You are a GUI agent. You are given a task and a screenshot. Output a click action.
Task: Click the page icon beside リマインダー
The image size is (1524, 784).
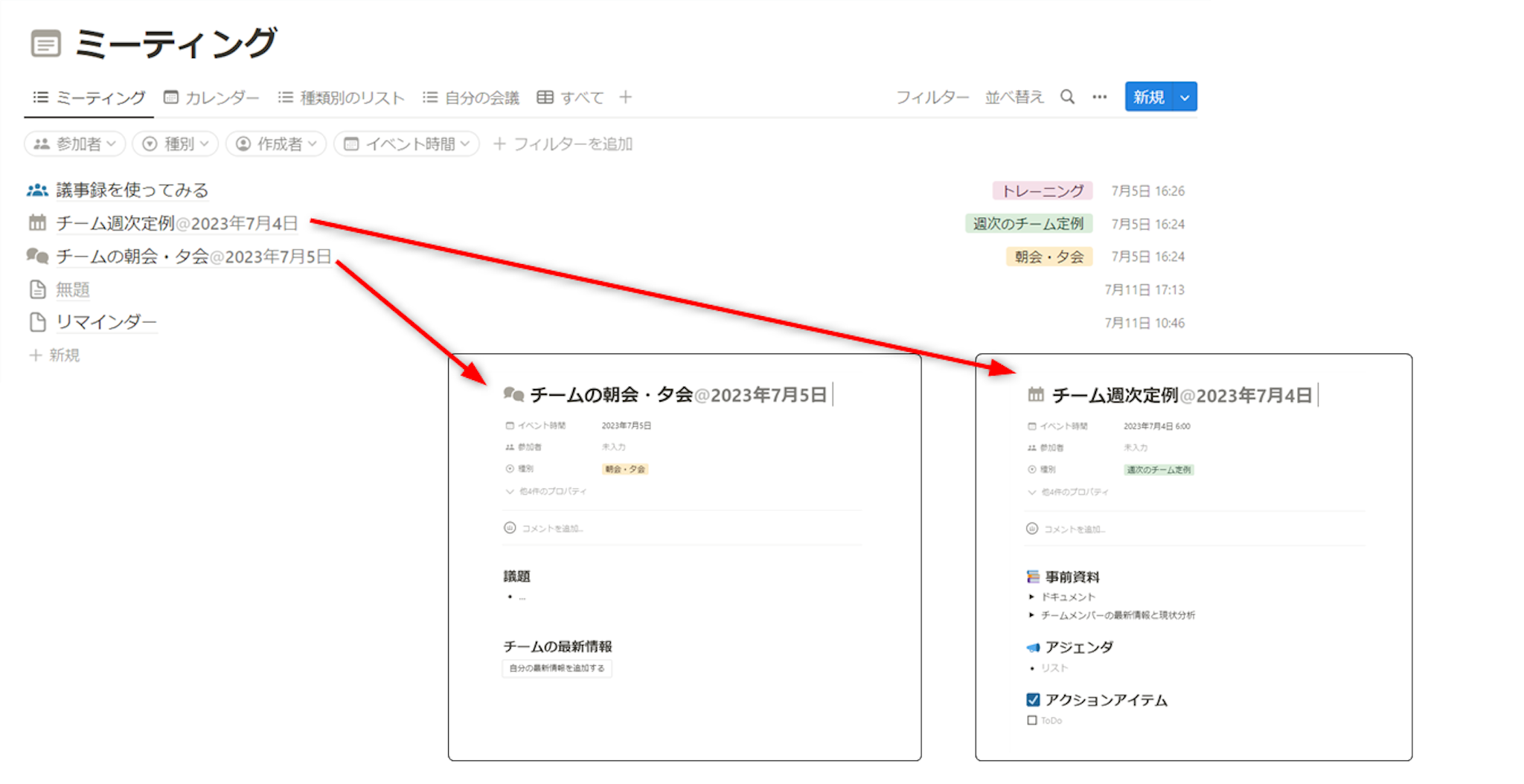[x=37, y=322]
